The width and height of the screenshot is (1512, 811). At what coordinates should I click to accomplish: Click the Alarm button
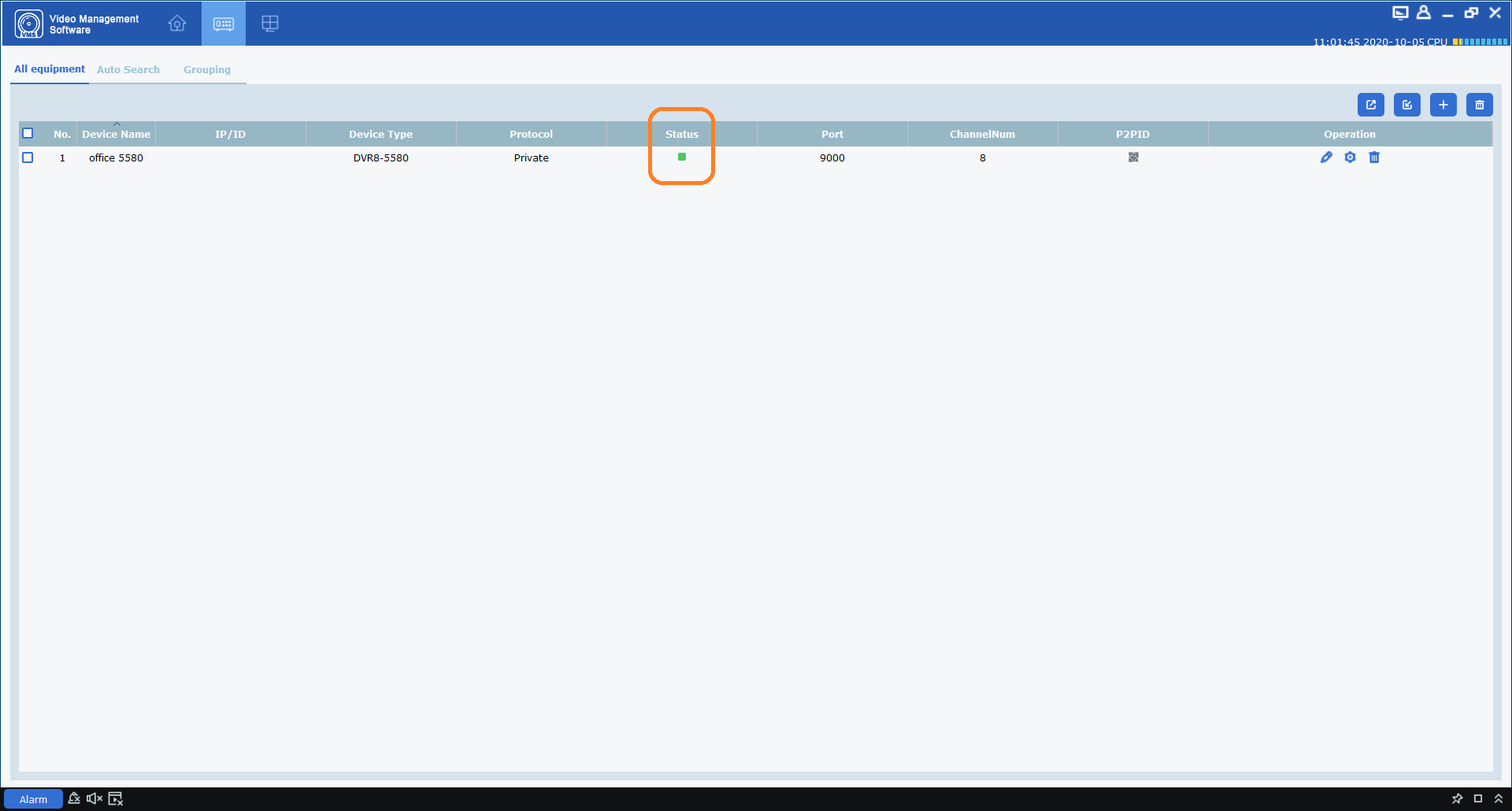[33, 798]
